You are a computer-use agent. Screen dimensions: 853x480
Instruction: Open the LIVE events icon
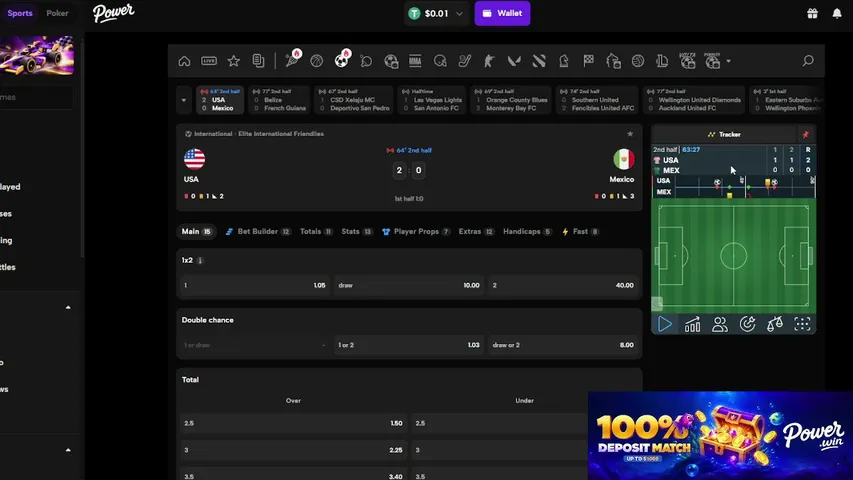pos(209,61)
